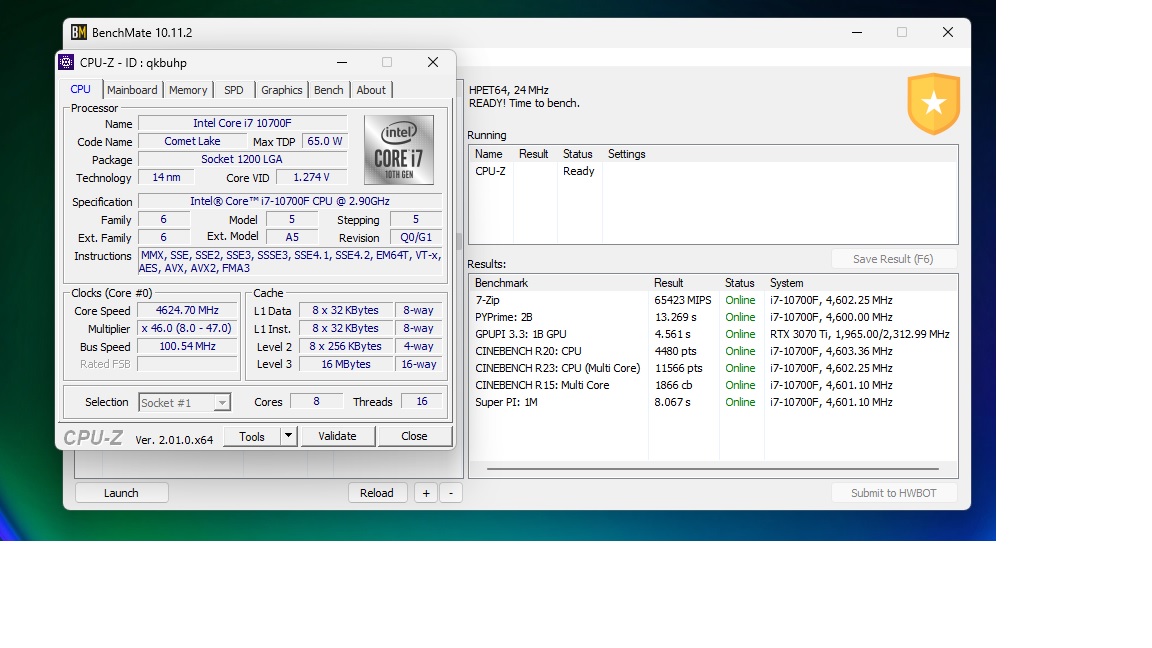Click the Specification field i7-10700F CPU @ 2.90GHz
Image resolution: width=1152 pixels, height=648 pixels.
(289, 201)
